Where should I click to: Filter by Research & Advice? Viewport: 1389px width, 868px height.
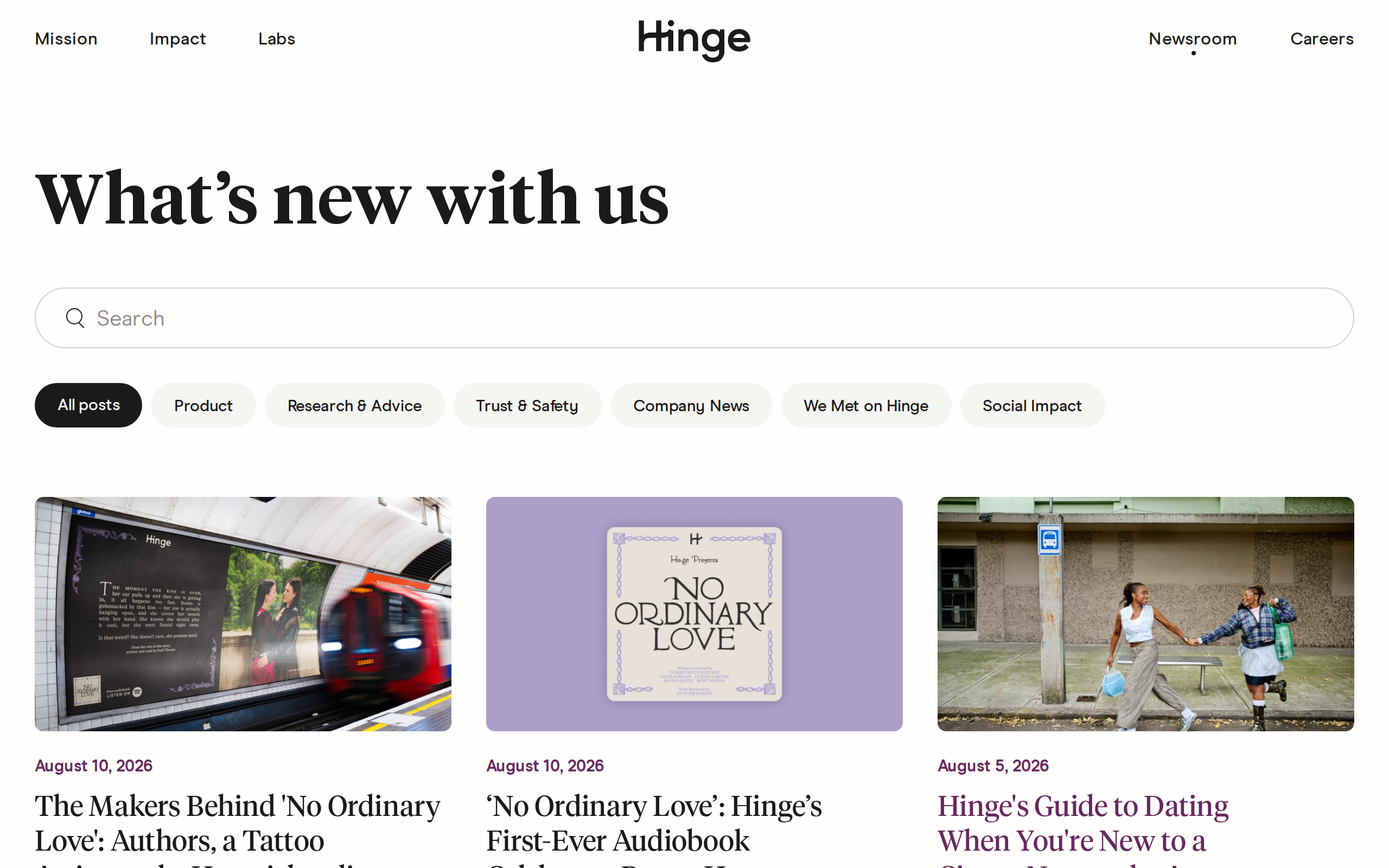(355, 405)
